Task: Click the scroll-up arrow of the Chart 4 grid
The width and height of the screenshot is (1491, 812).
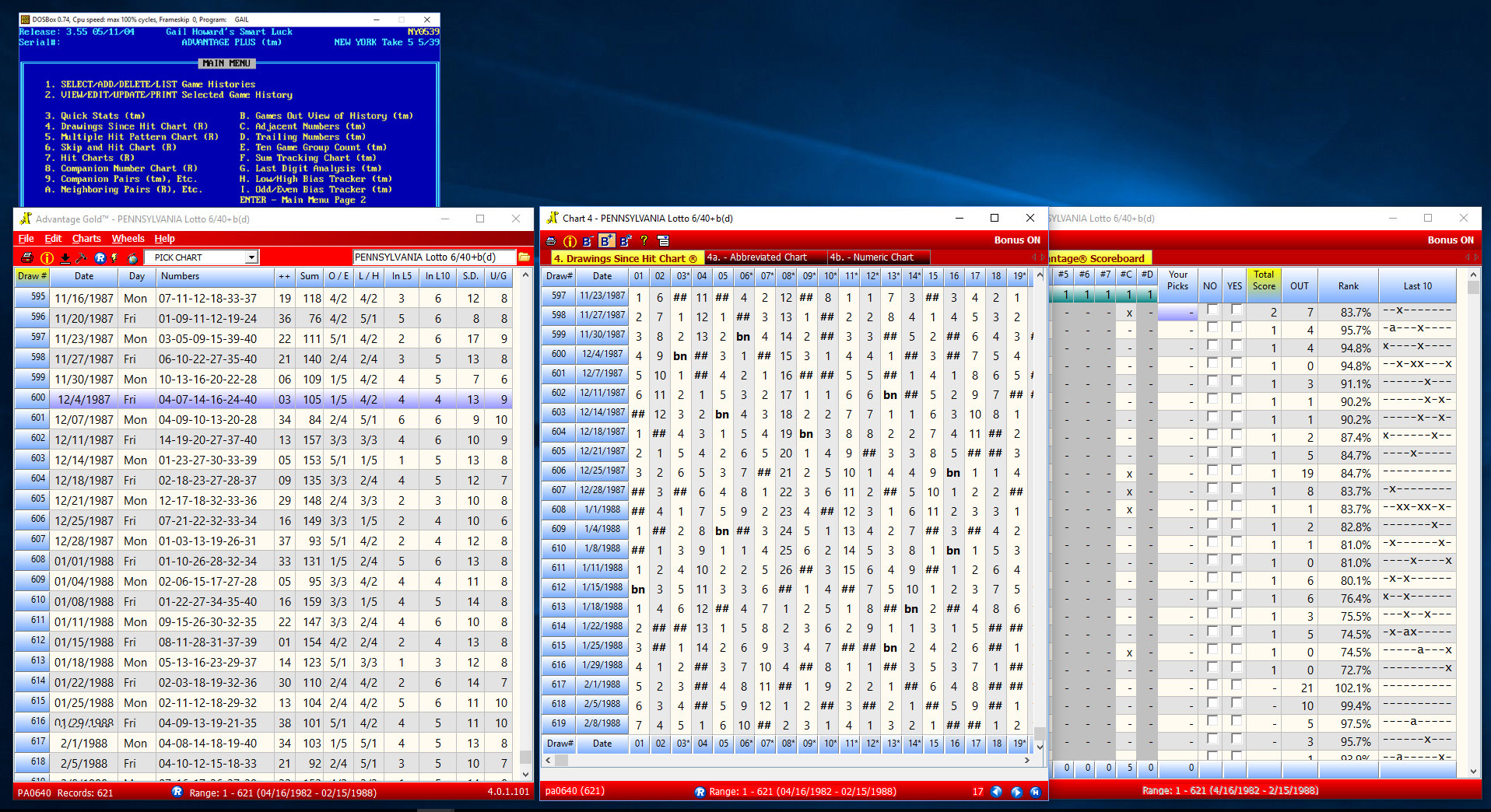Action: coord(1039,275)
